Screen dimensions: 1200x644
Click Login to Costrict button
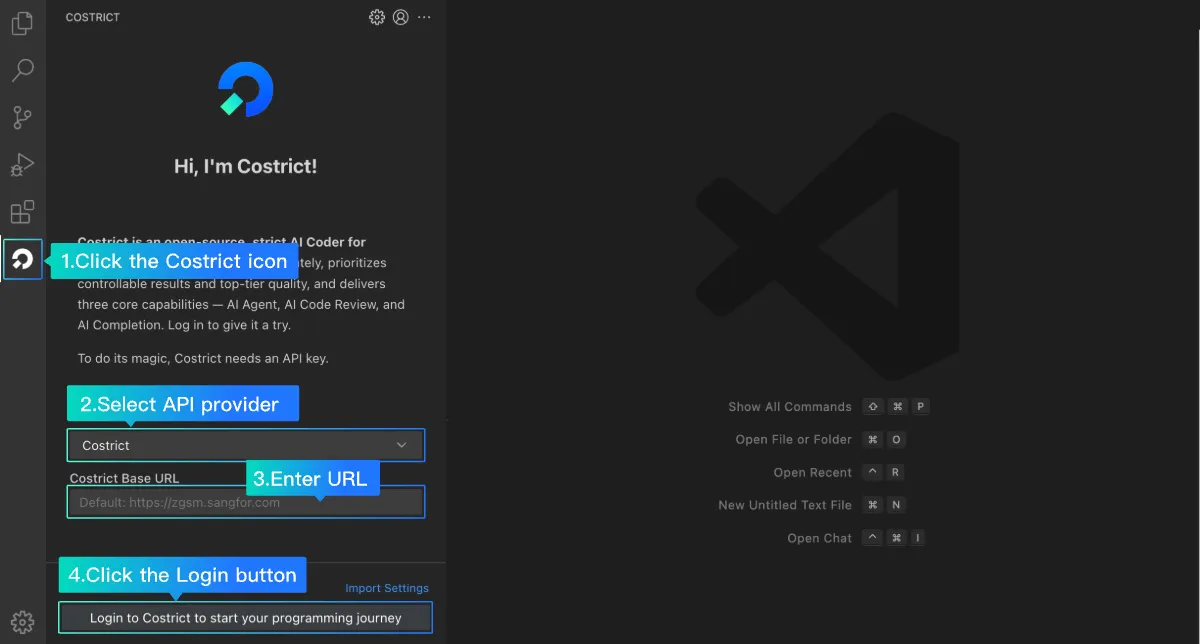[x=246, y=618]
